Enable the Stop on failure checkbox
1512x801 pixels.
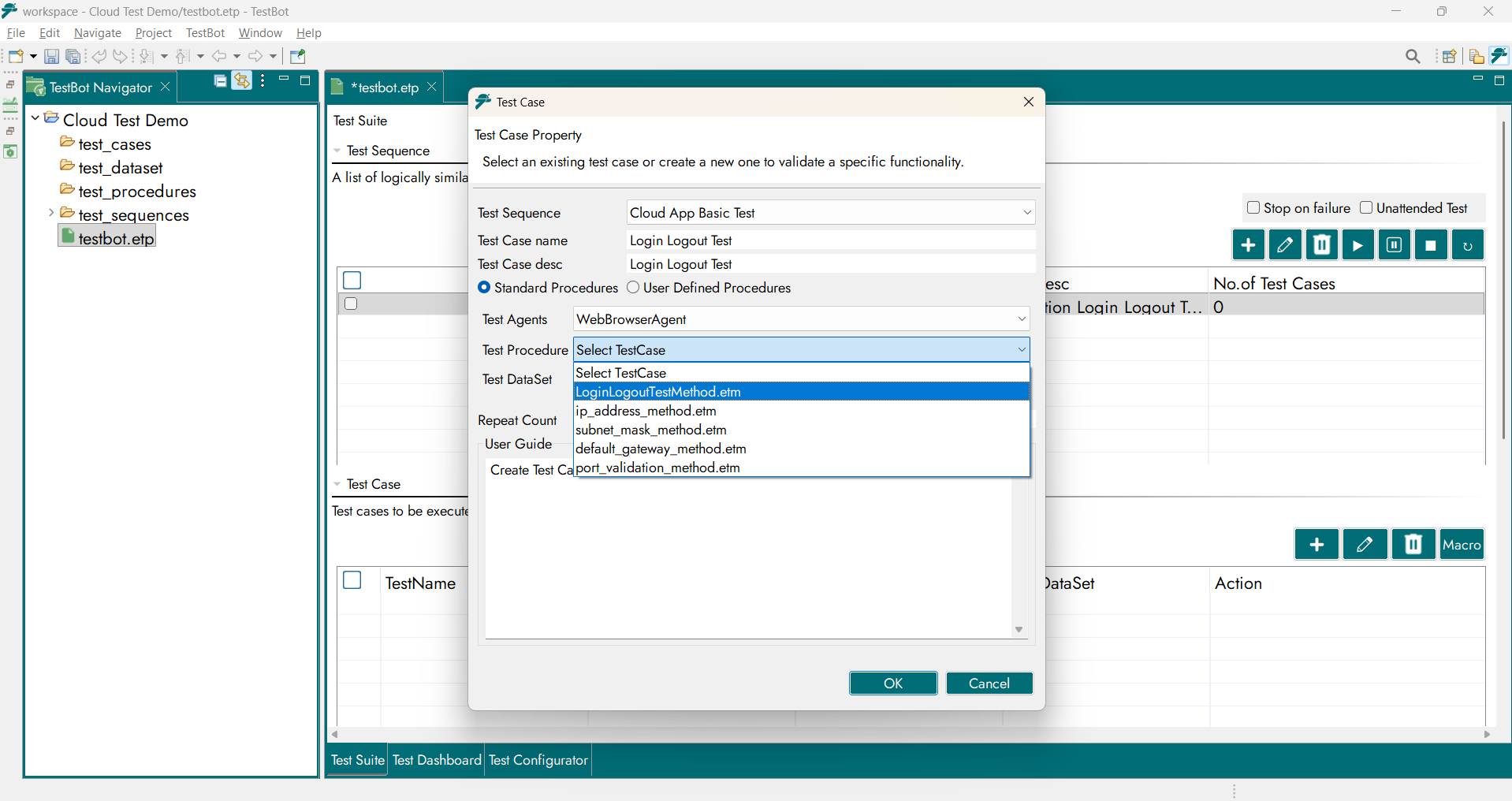[x=1253, y=208]
